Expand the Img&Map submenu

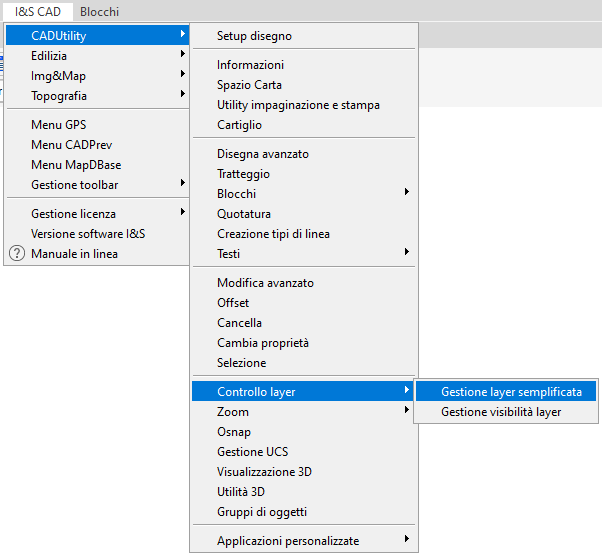98,76
